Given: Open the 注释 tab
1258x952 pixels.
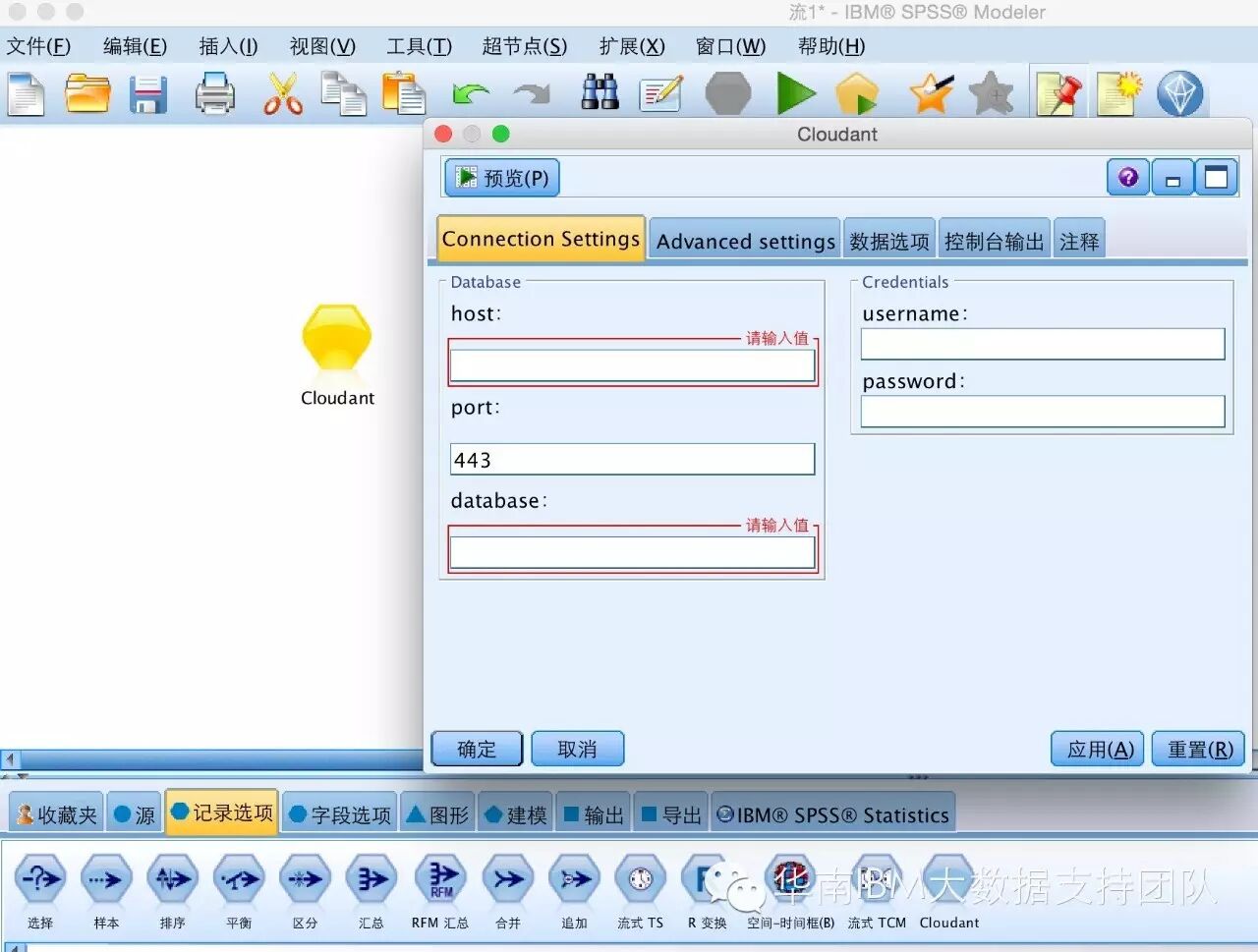Looking at the screenshot, I should [1079, 241].
